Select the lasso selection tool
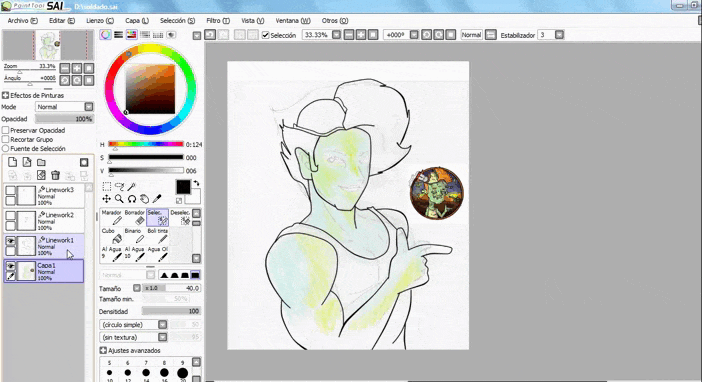 point(119,186)
